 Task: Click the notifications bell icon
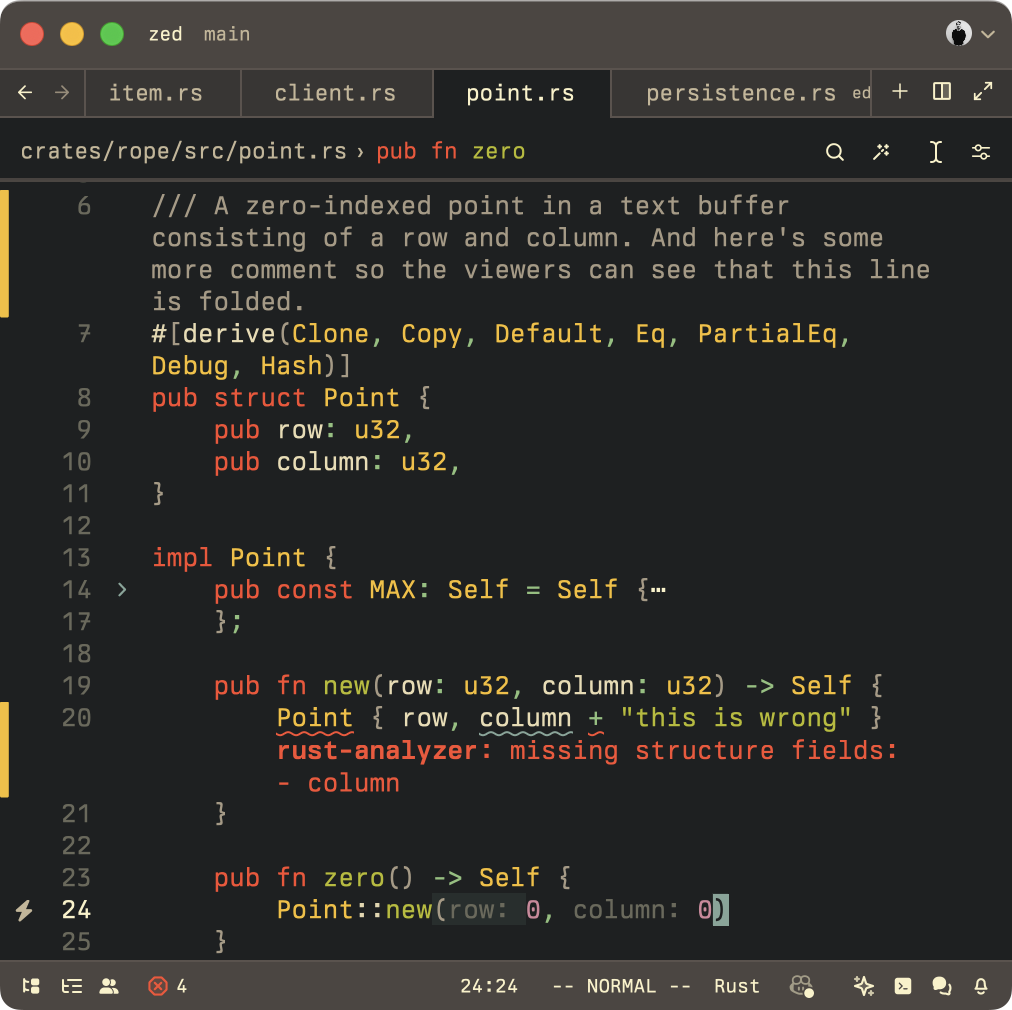981,986
